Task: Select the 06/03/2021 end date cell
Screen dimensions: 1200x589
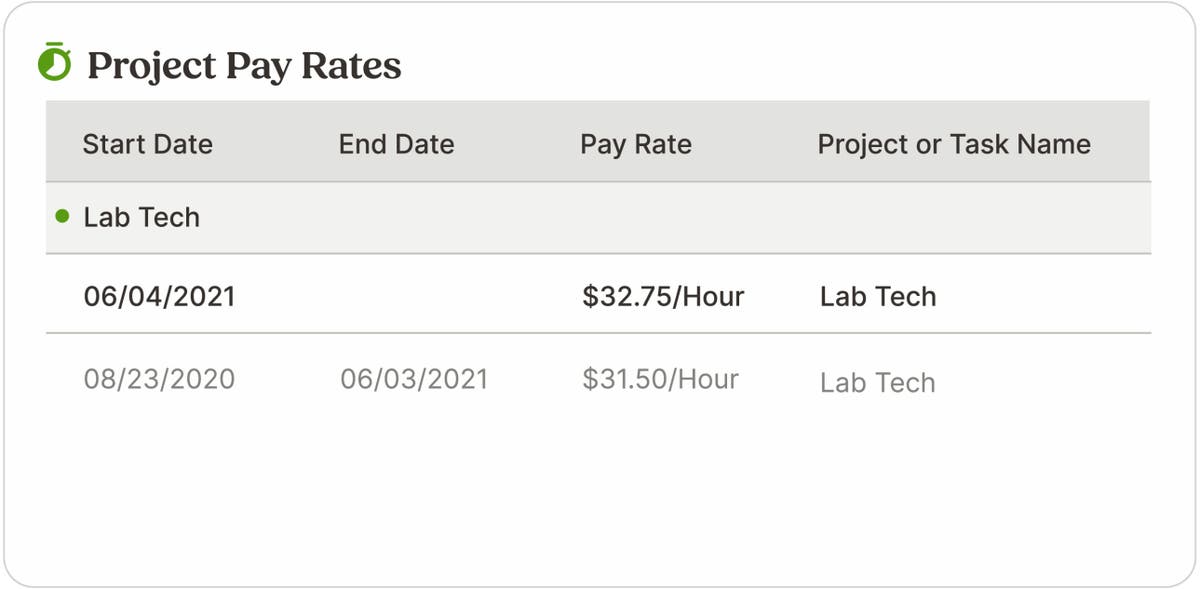Action: click(413, 380)
